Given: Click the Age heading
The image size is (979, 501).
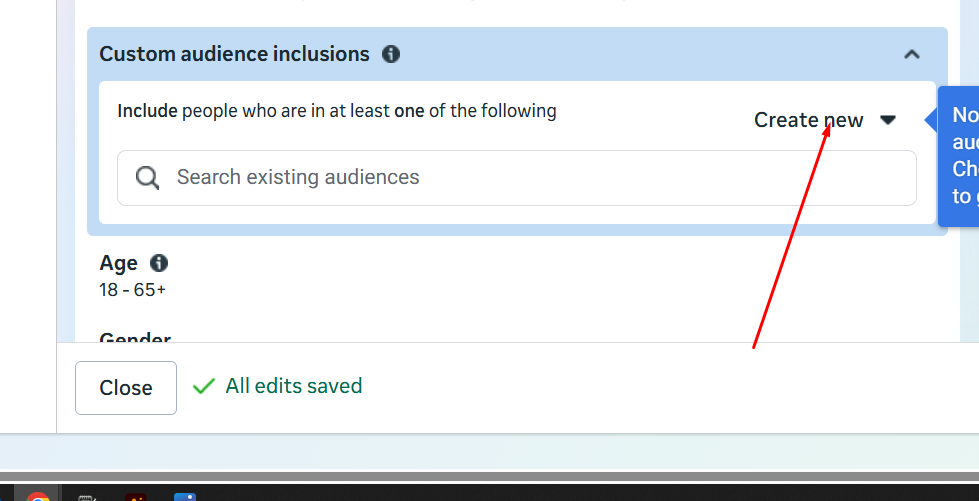Looking at the screenshot, I should click(x=118, y=263).
